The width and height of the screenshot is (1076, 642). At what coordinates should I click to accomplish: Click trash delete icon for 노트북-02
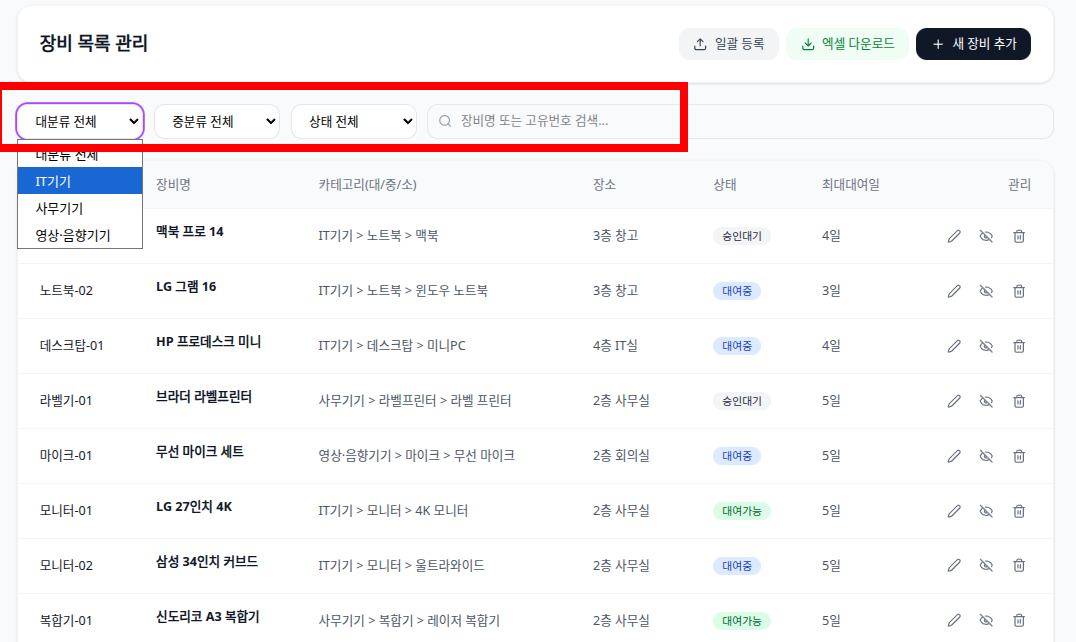point(1019,291)
